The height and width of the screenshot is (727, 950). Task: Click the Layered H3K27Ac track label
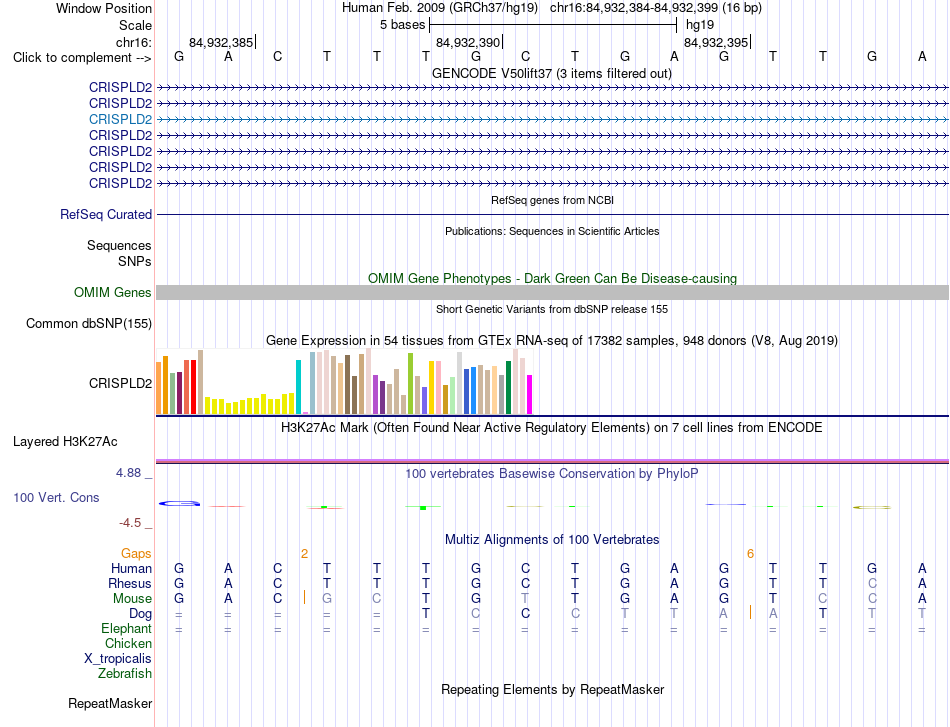pos(65,442)
